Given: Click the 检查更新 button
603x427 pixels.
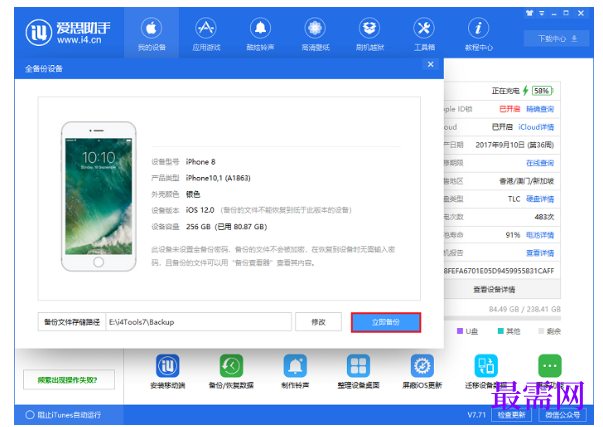Looking at the screenshot, I should pos(511,415).
